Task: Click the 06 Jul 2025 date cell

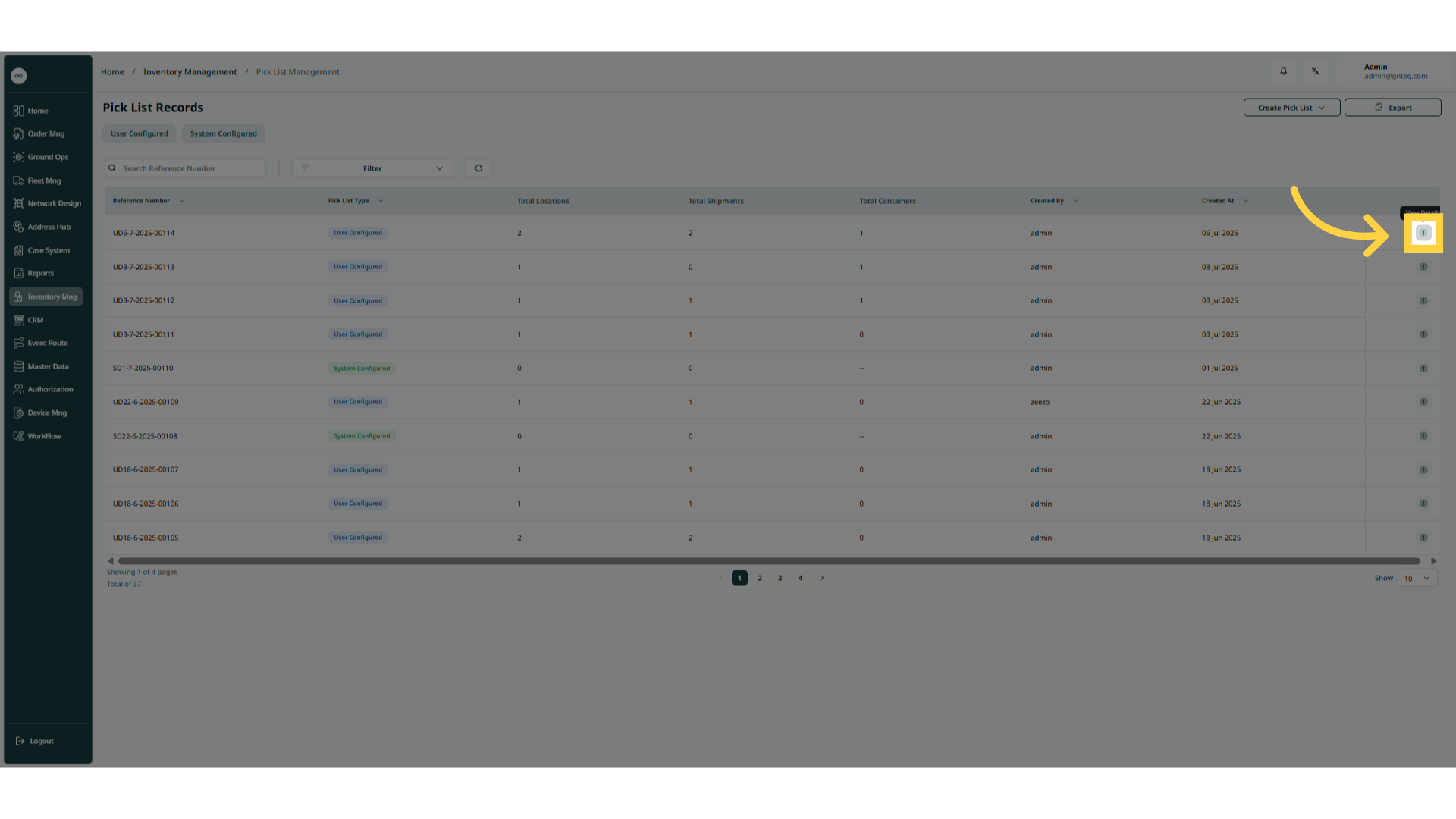Action: click(1219, 233)
